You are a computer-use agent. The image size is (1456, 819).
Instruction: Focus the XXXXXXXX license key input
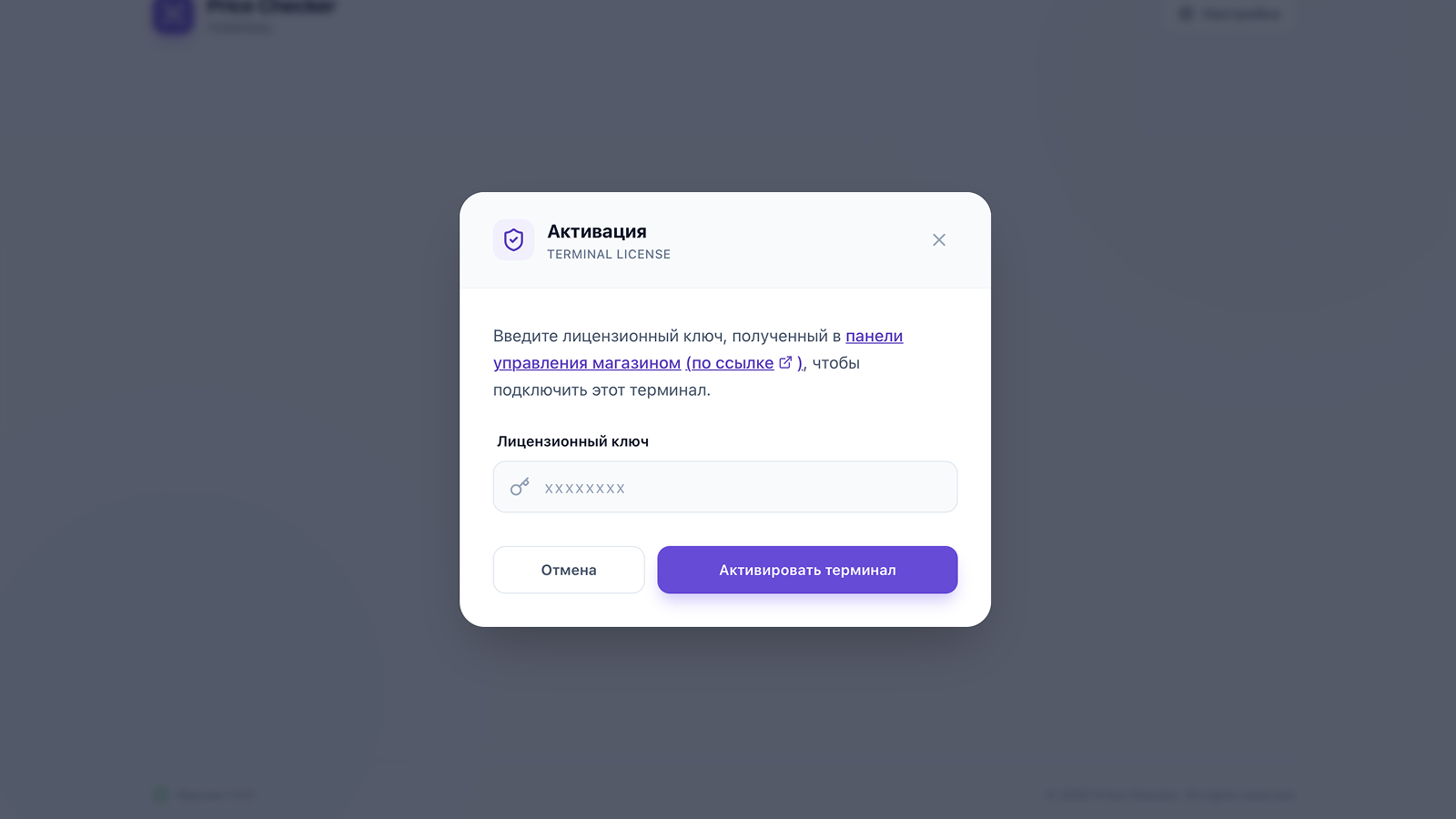(725, 487)
